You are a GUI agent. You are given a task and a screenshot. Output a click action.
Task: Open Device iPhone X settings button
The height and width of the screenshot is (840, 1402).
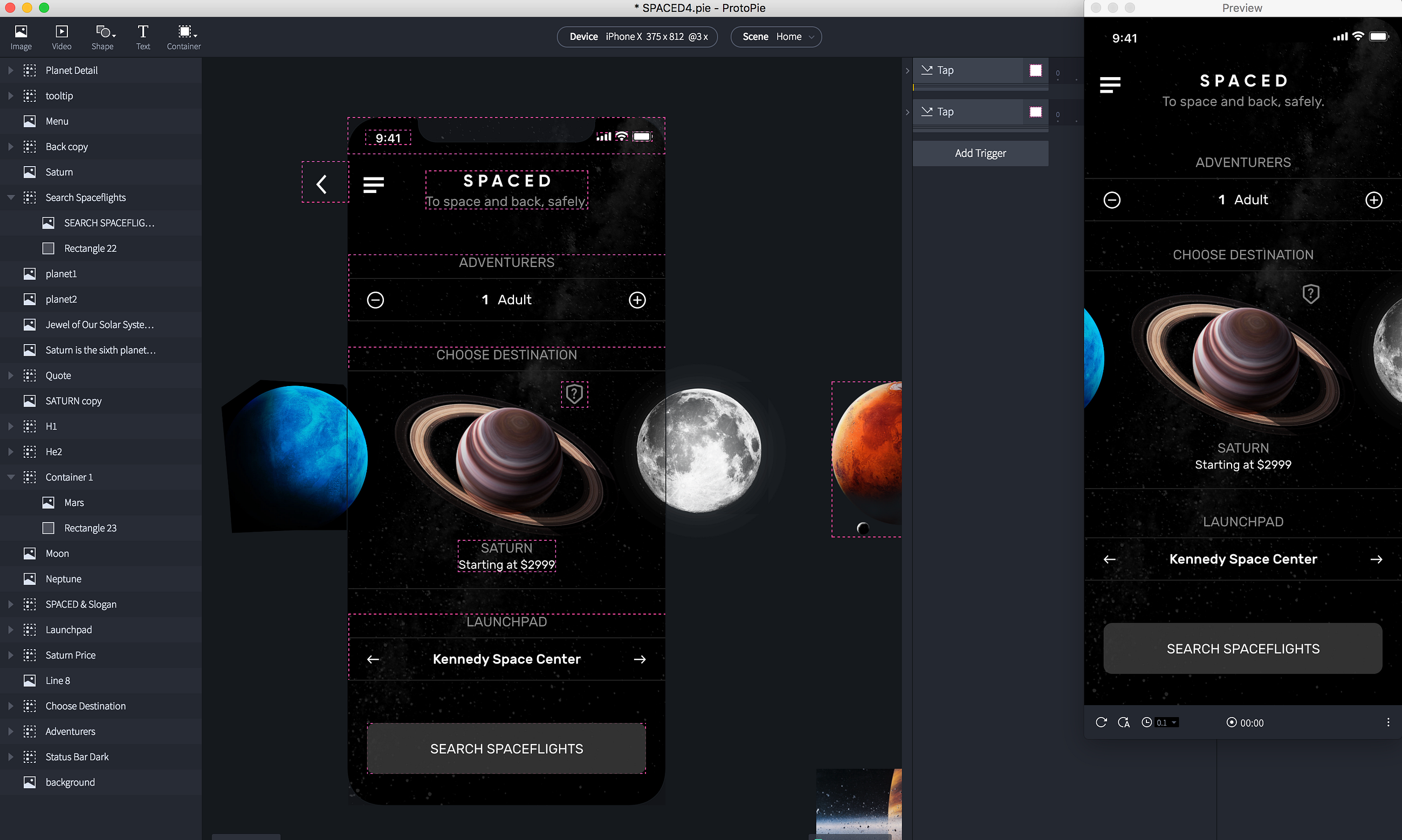[637, 37]
